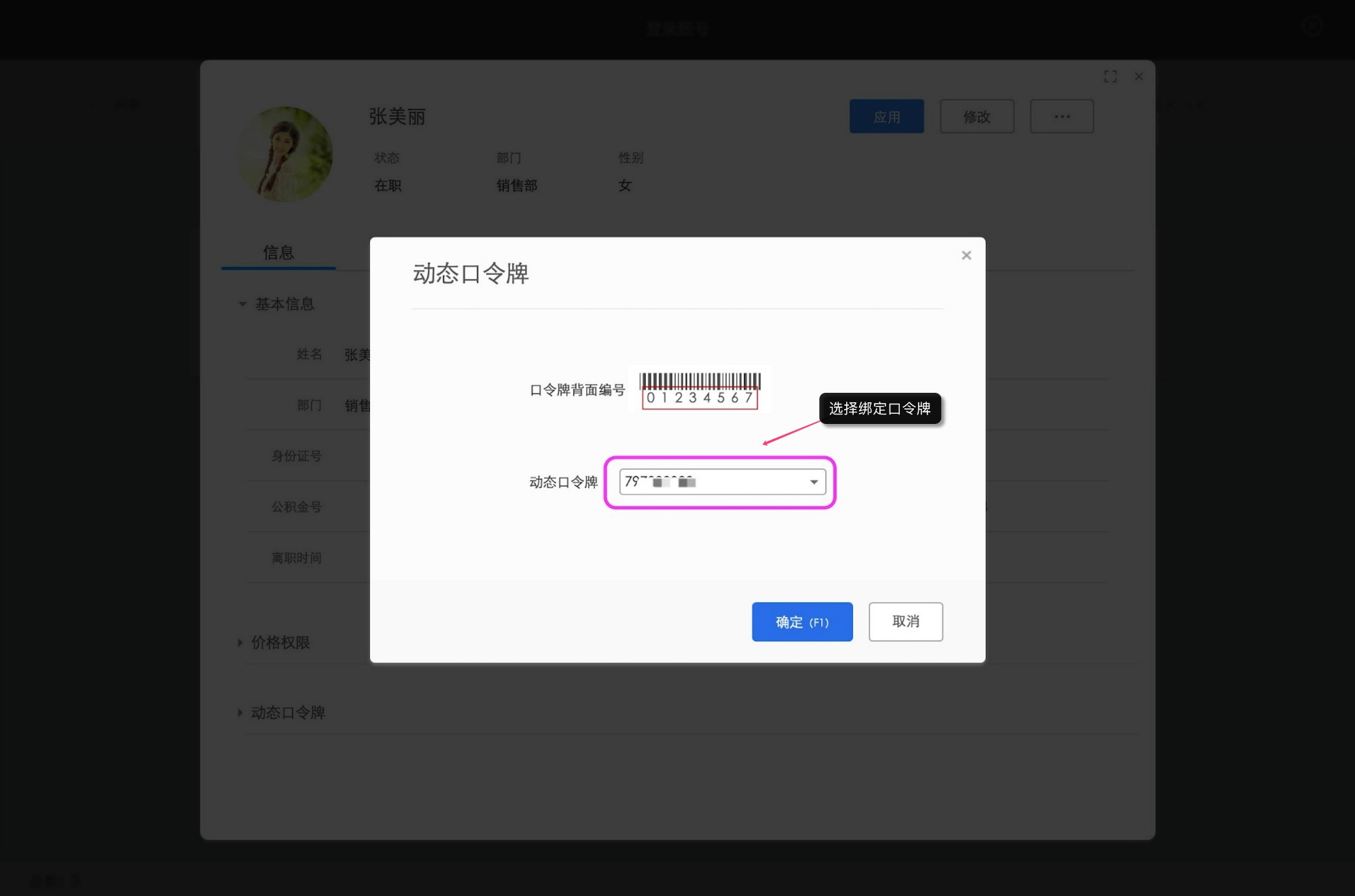The height and width of the screenshot is (896, 1355).
Task: Confirm with the 确定 (F1) button
Action: (x=802, y=622)
